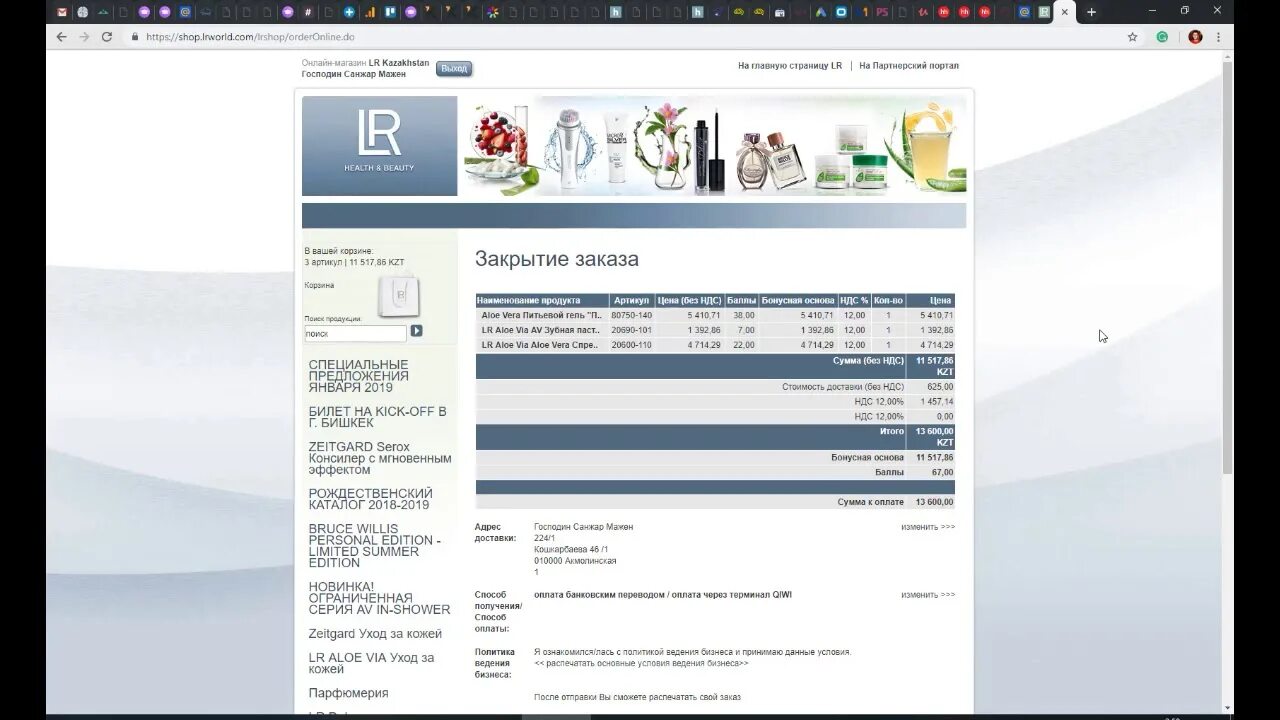Switch to the colorful pinwheel icon tab
This screenshot has width=1280, height=720.
(493, 12)
